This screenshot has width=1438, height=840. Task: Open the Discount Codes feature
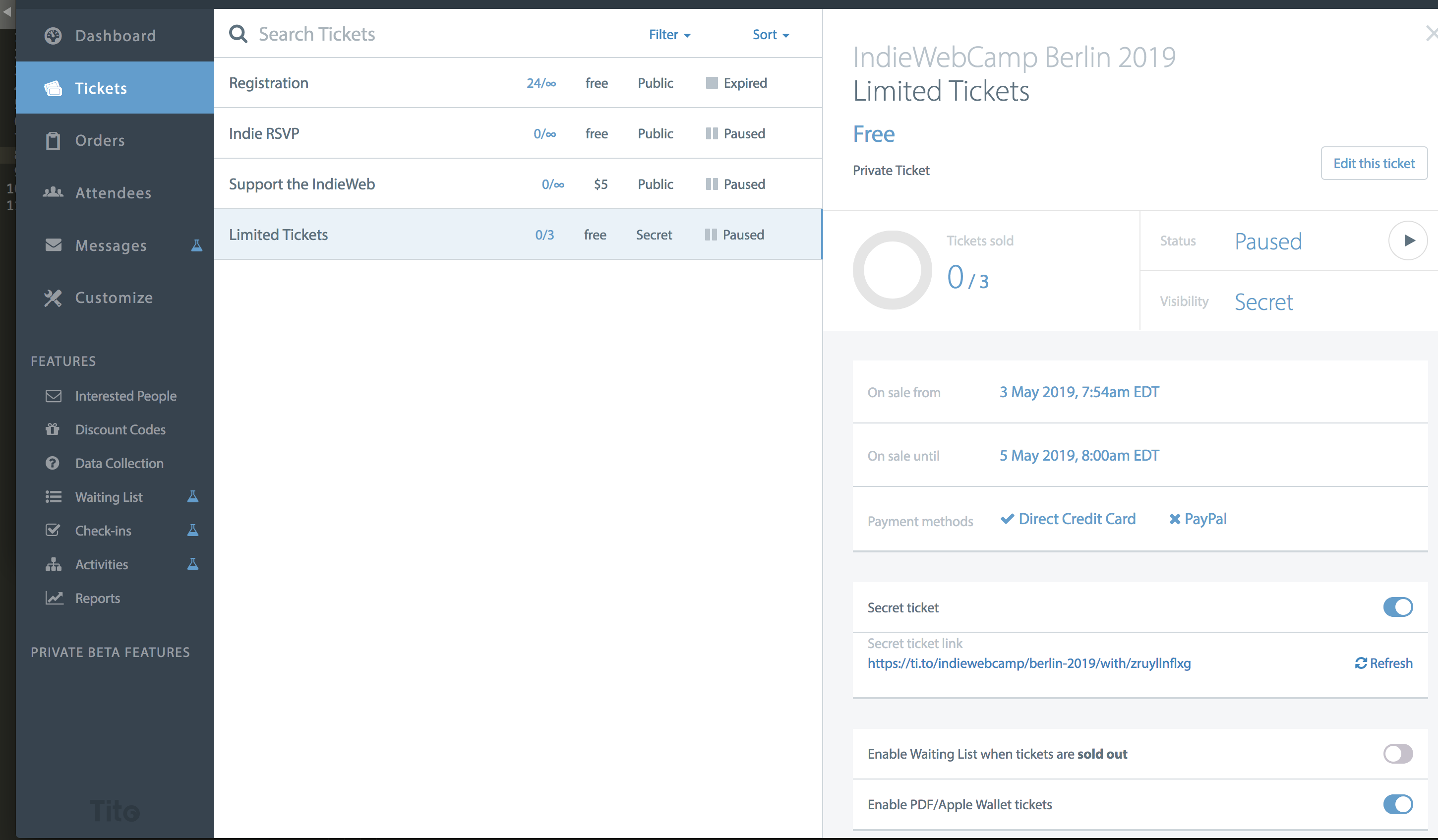click(x=120, y=429)
